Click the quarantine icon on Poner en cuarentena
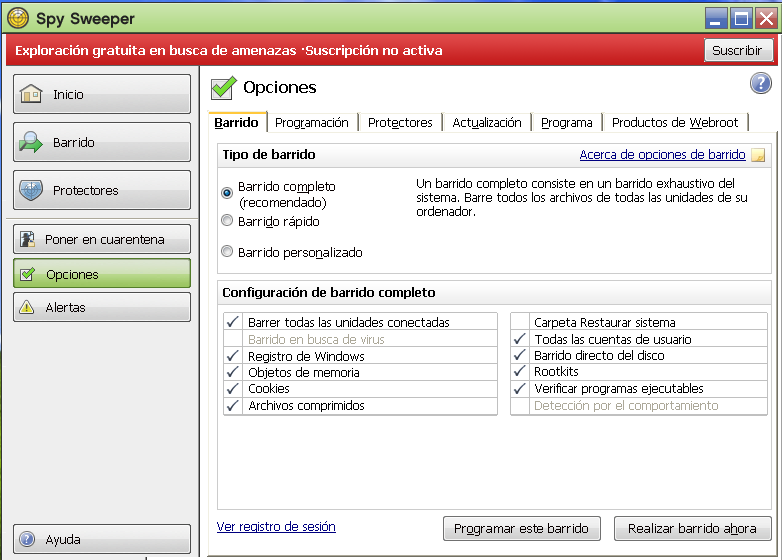This screenshot has width=782, height=560. (x=27, y=239)
